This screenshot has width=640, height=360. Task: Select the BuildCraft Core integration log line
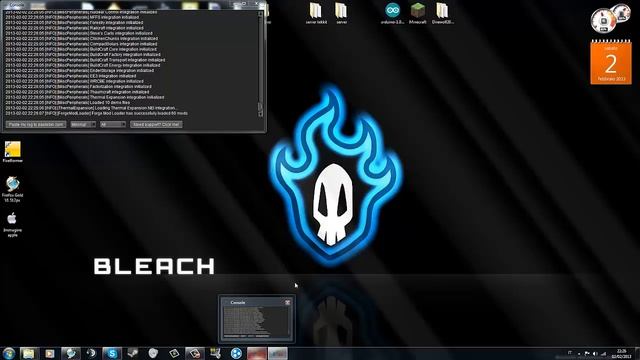pyautogui.click(x=81, y=49)
